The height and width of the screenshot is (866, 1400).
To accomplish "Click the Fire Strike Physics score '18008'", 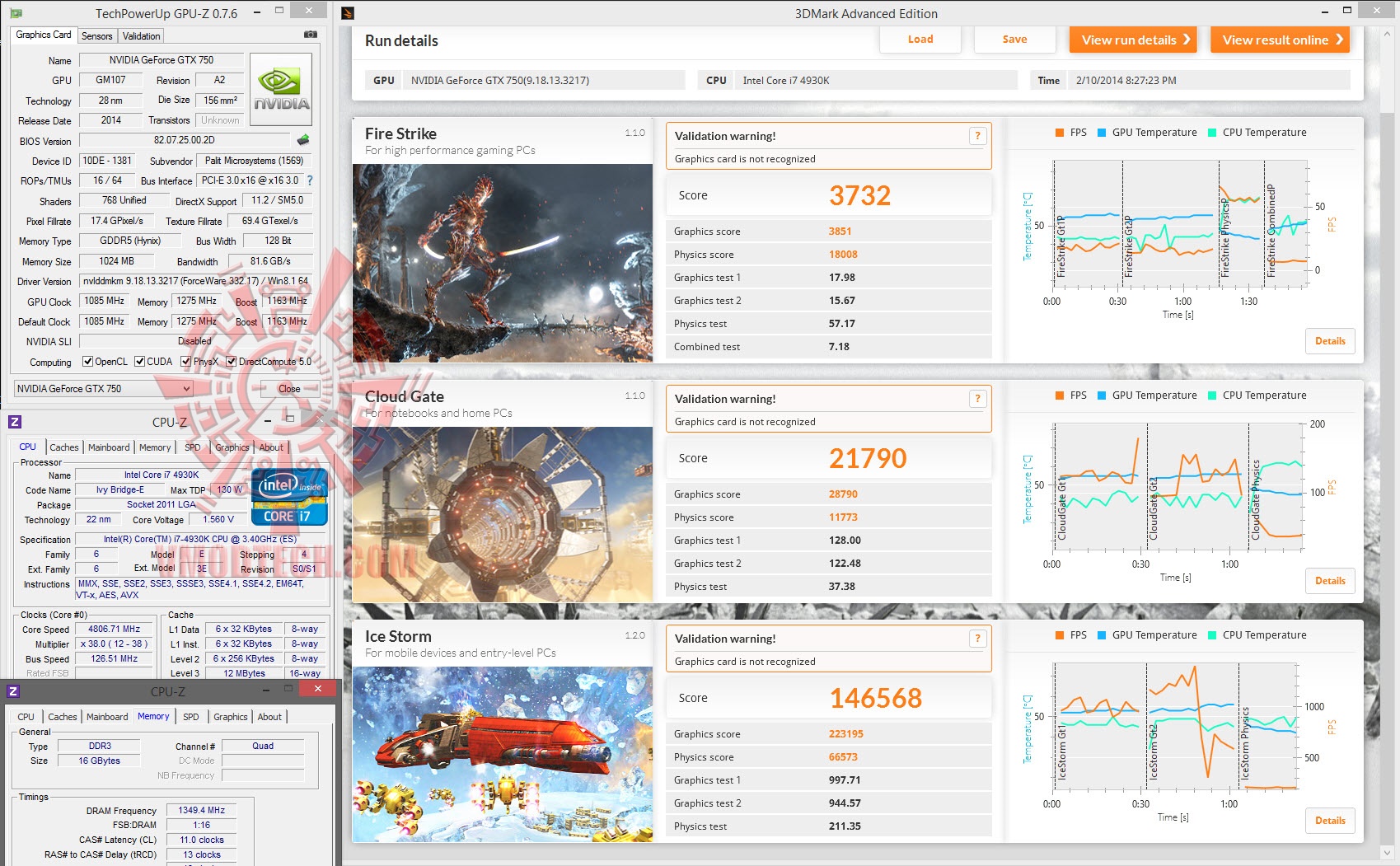I will (x=843, y=255).
